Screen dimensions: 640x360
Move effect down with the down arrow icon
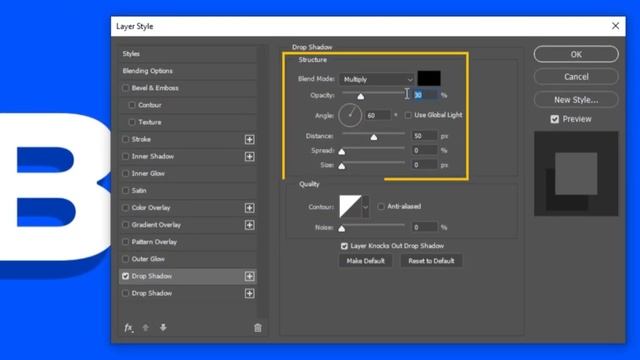163,328
